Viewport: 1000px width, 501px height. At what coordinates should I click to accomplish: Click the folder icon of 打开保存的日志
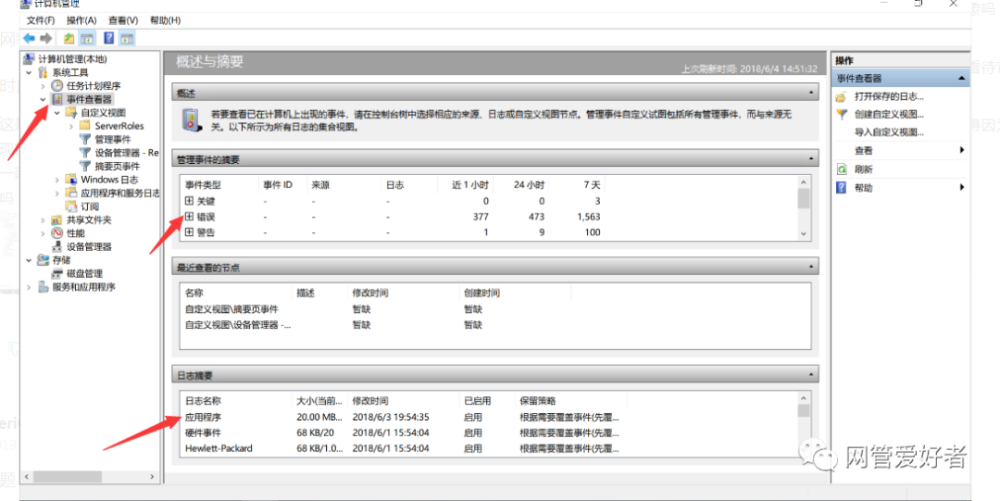pyautogui.click(x=841, y=97)
